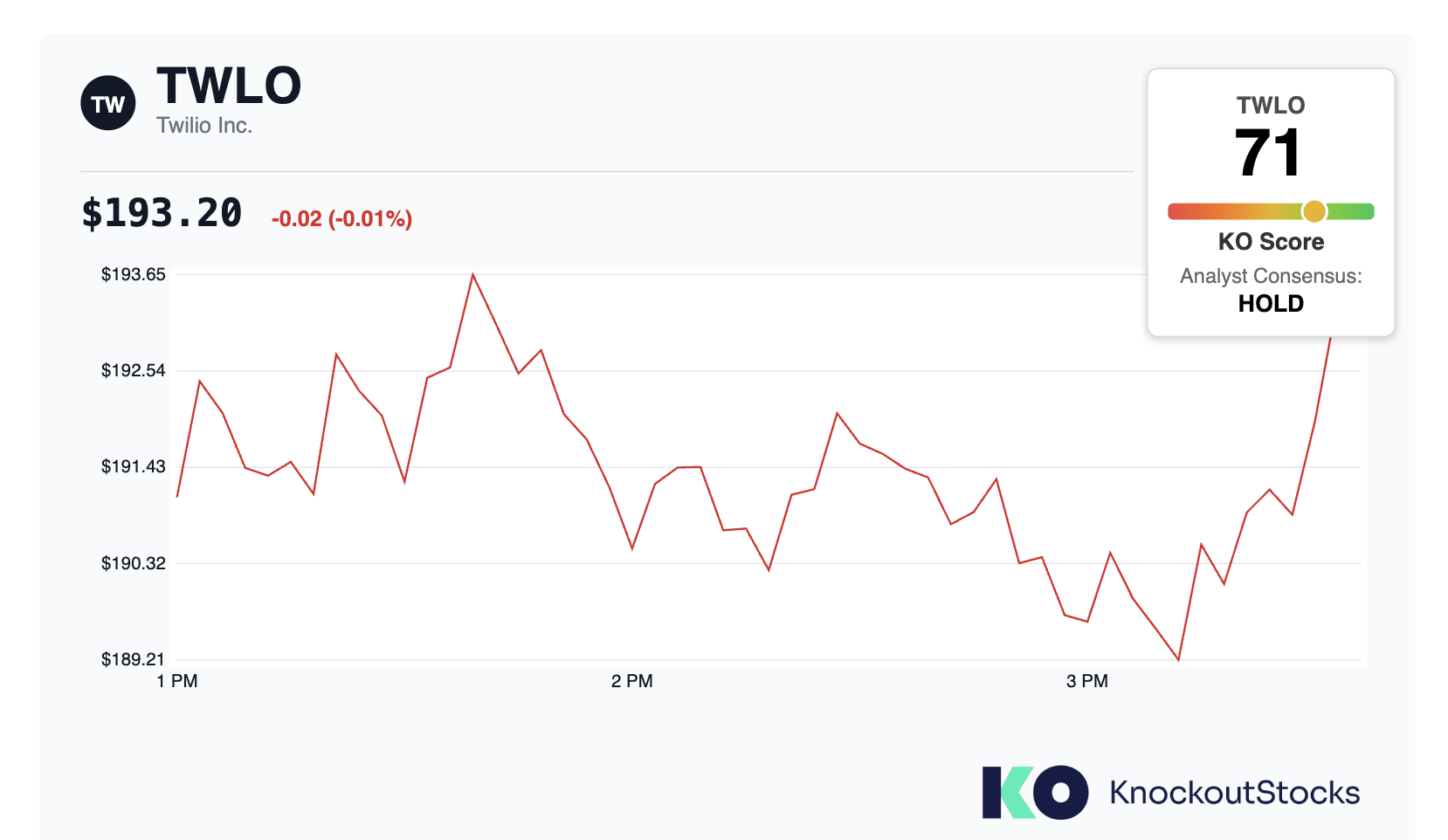Click the $193.65 y-axis label
This screenshot has width=1448, height=840.
[x=134, y=274]
